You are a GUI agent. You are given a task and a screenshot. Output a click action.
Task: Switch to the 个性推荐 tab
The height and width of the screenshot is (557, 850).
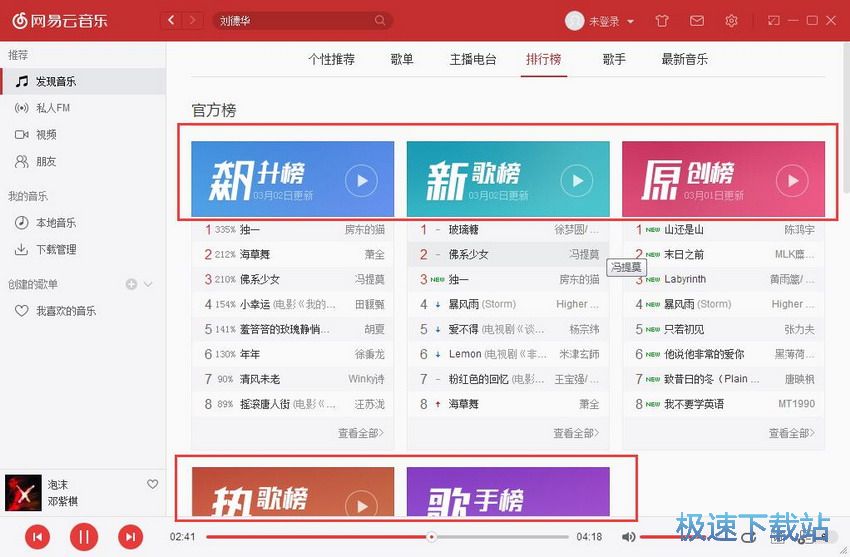click(331, 59)
